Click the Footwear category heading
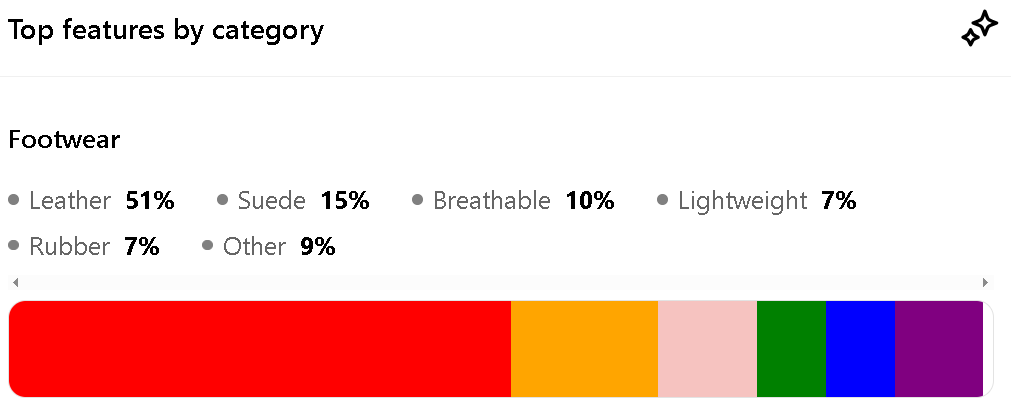Viewport: 1011px width, 415px height. pos(64,140)
